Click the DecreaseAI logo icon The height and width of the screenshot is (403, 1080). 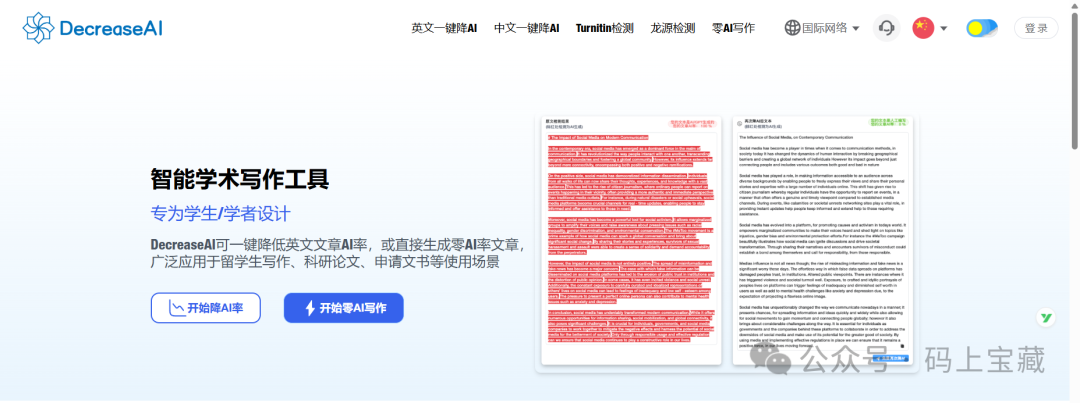[x=38, y=28]
